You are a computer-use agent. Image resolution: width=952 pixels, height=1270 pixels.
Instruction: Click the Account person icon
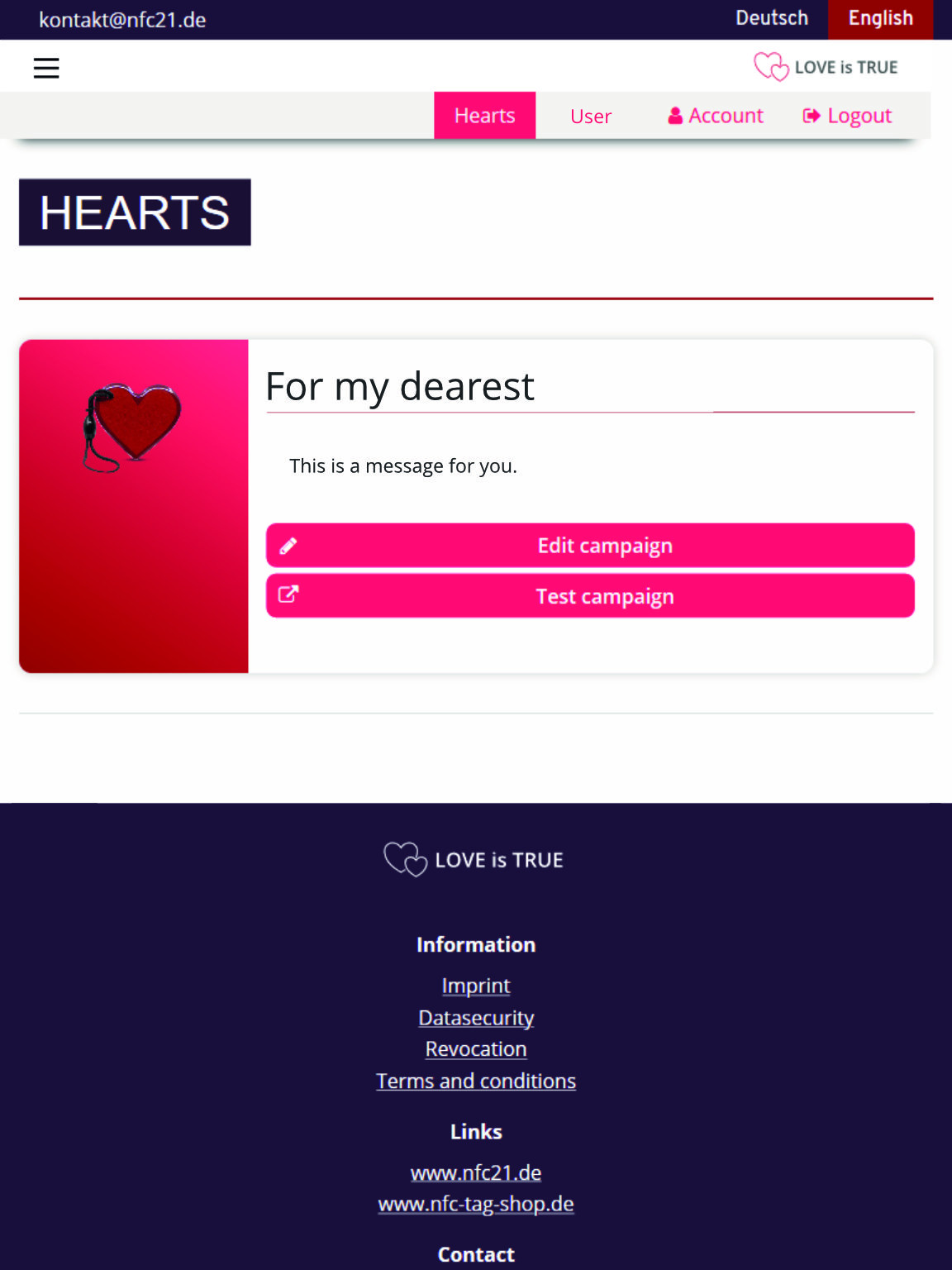[675, 116]
